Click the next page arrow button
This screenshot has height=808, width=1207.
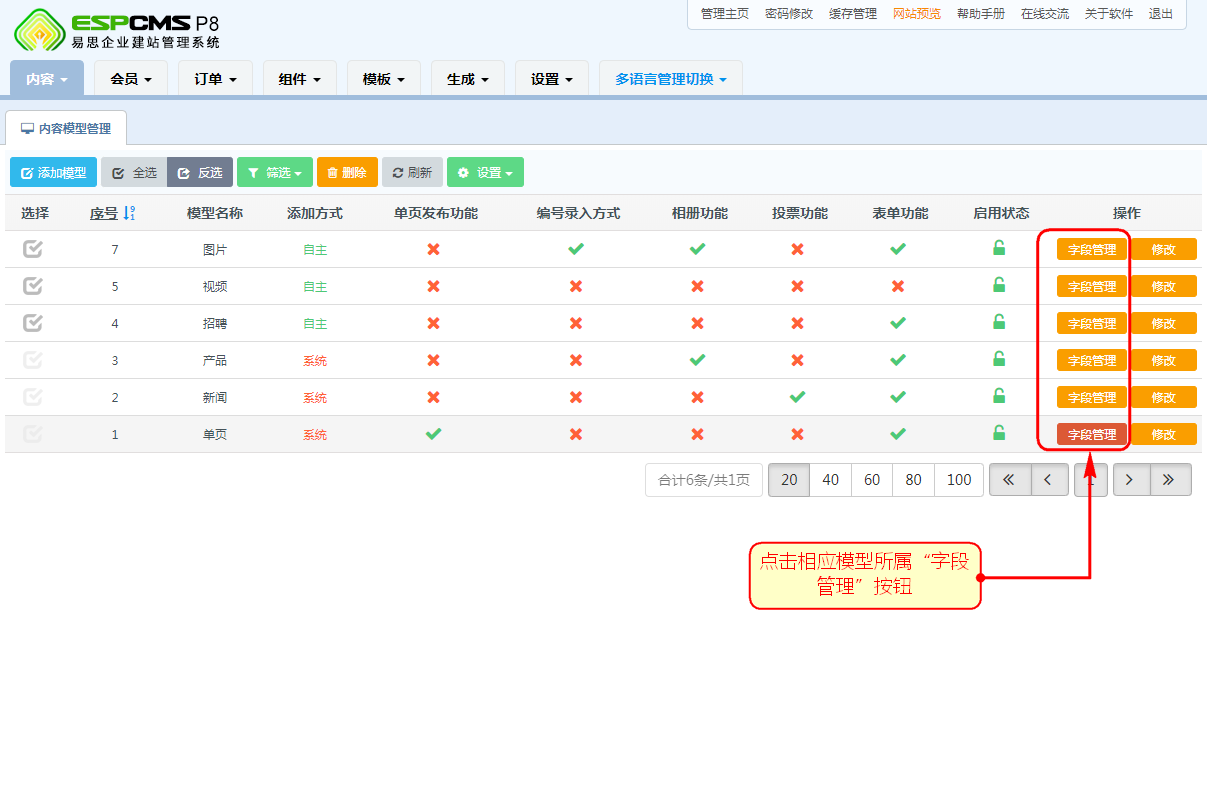[1130, 480]
